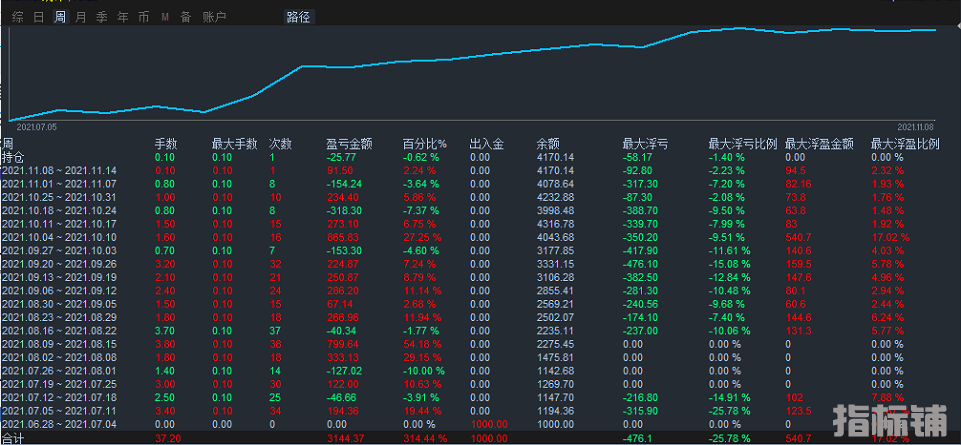Click the -417.90 max floating loss cell
The height and width of the screenshot is (445, 961).
[640, 250]
